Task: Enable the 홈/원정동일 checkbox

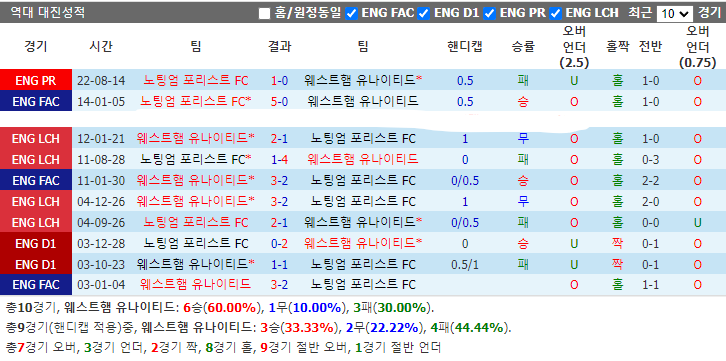Action: point(264,13)
